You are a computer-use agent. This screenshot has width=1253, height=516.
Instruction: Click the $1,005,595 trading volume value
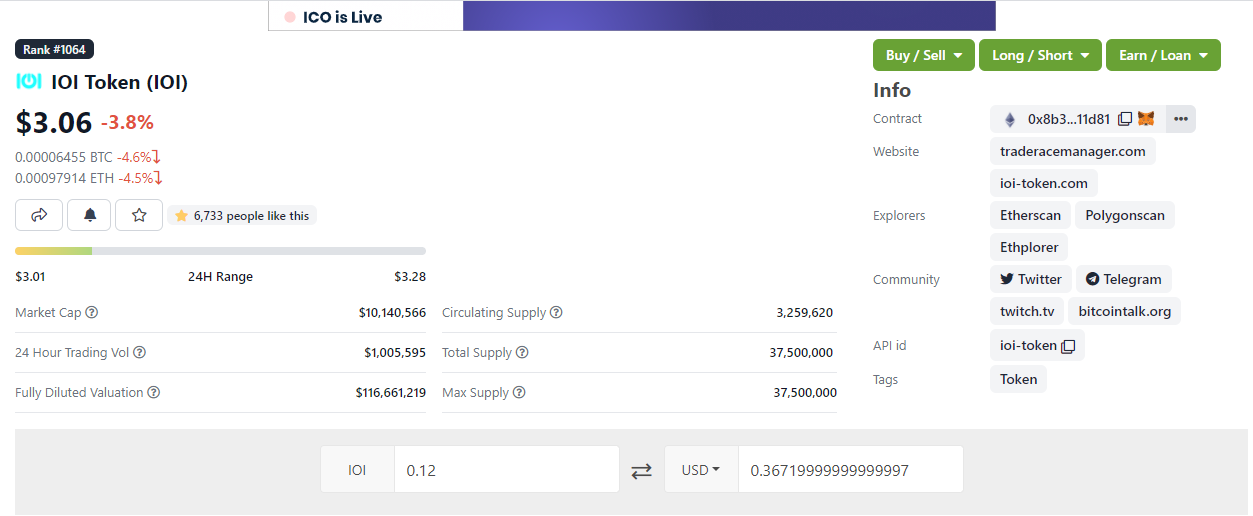395,353
